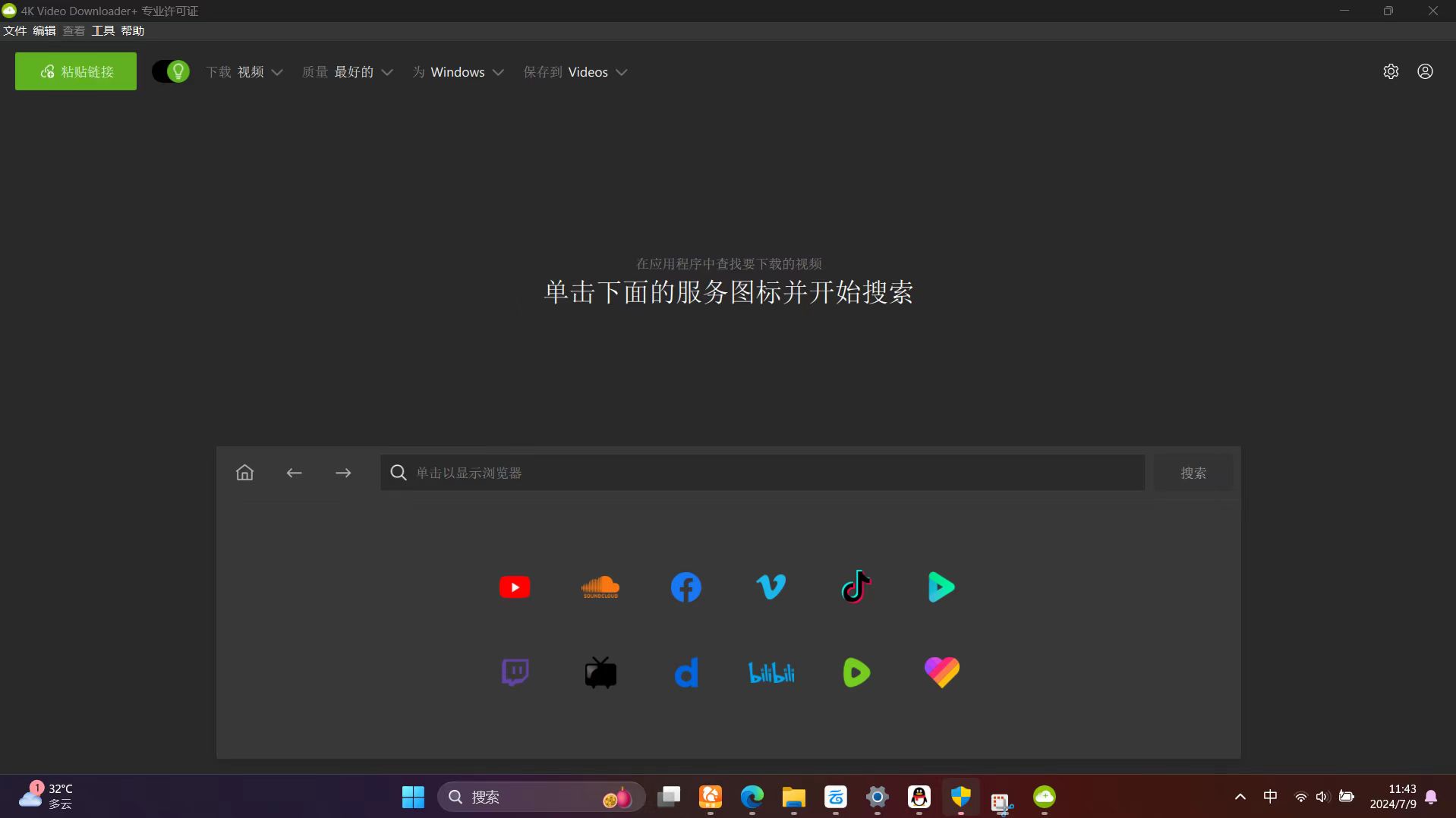The width and height of the screenshot is (1456, 818).
Task: Select the Likee service icon
Action: [941, 672]
